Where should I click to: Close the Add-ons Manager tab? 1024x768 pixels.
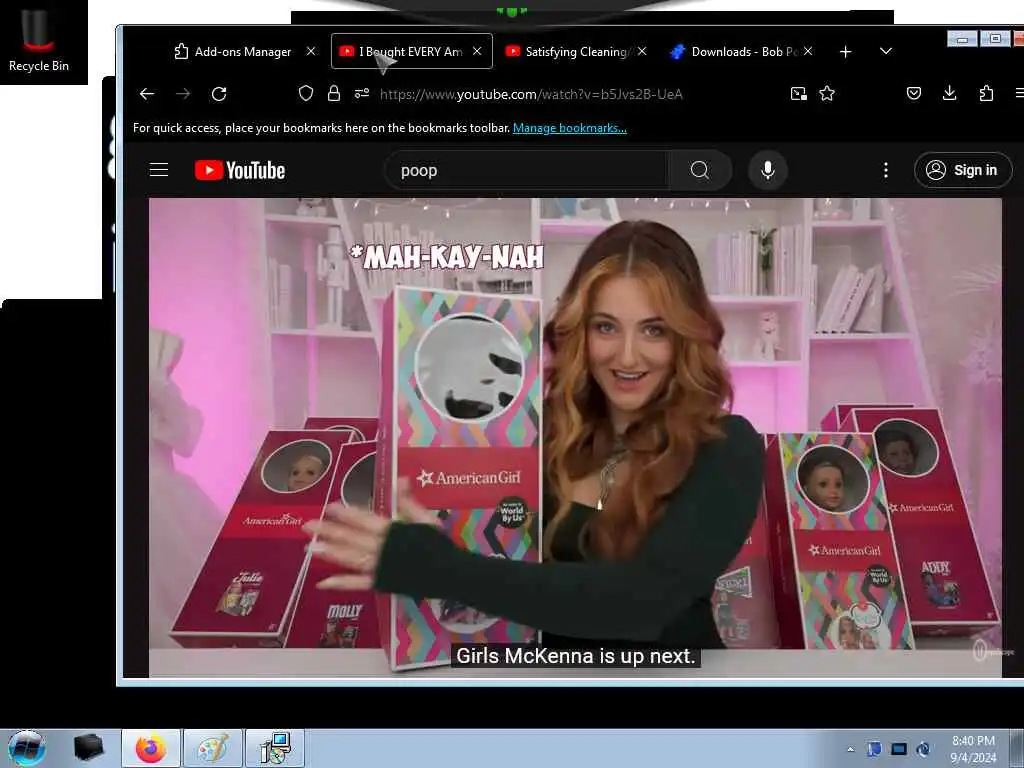[x=311, y=51]
